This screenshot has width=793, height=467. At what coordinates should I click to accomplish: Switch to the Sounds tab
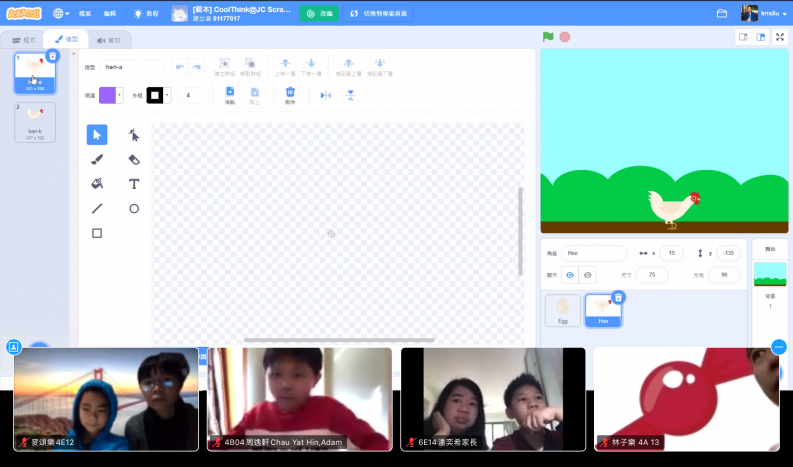coord(108,40)
